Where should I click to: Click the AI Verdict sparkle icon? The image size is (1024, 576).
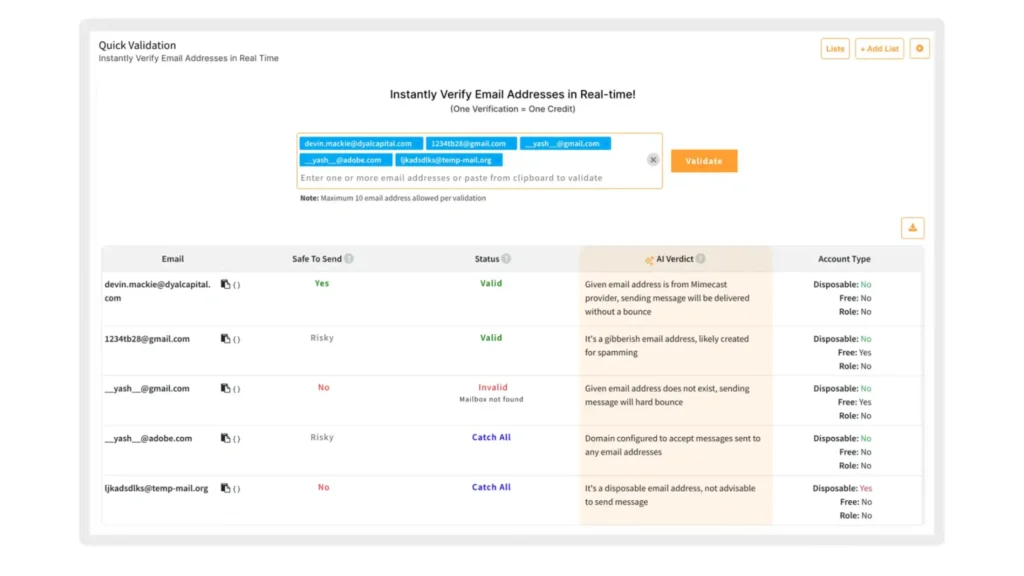[648, 260]
